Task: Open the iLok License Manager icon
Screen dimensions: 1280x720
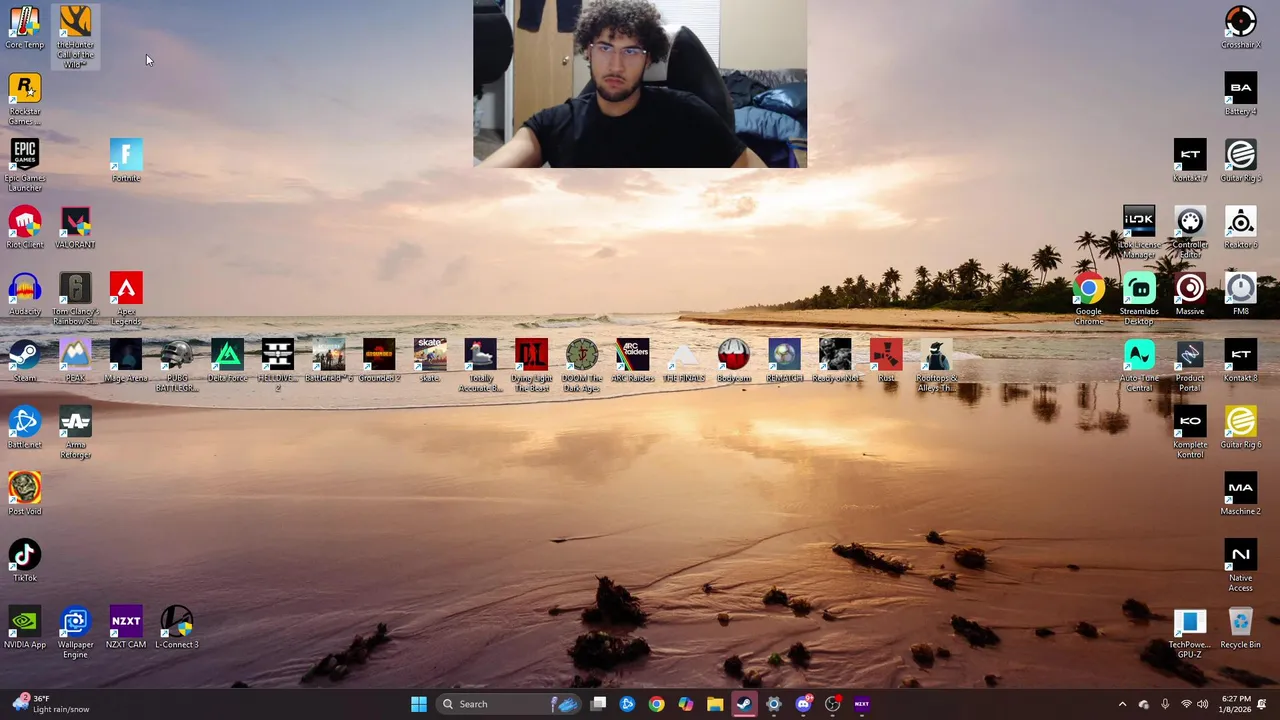Action: click(1139, 233)
